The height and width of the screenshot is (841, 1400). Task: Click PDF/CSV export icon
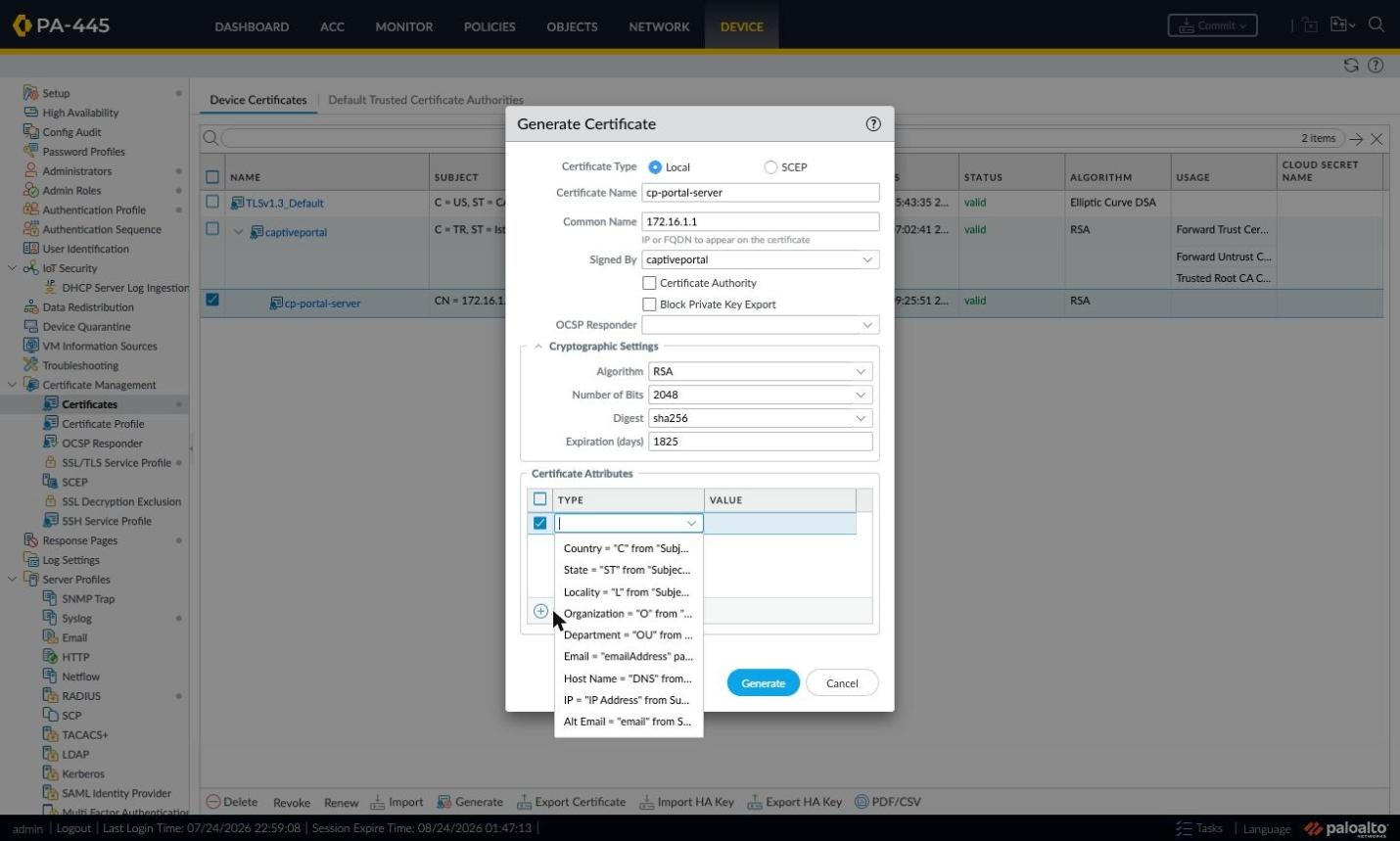point(887,802)
